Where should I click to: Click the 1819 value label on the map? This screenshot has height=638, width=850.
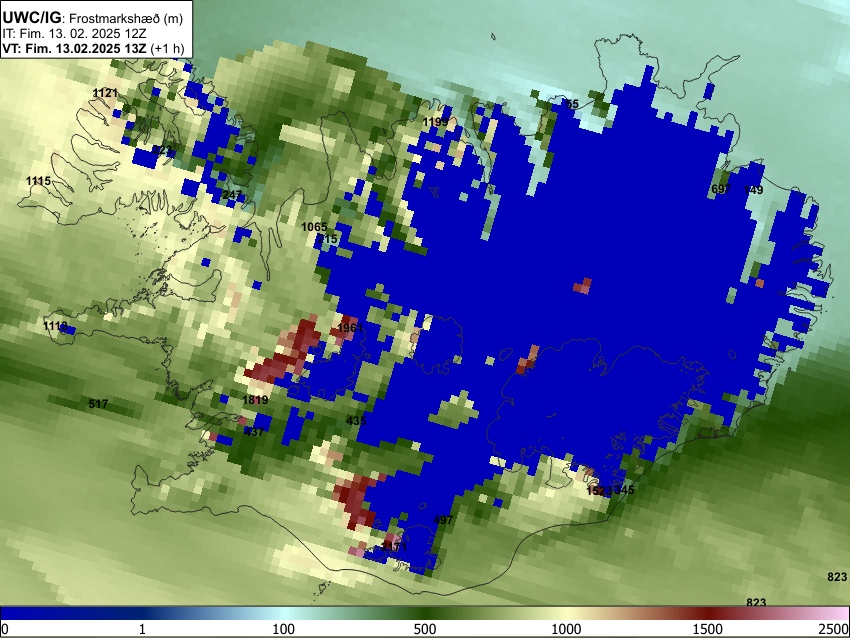pyautogui.click(x=255, y=400)
